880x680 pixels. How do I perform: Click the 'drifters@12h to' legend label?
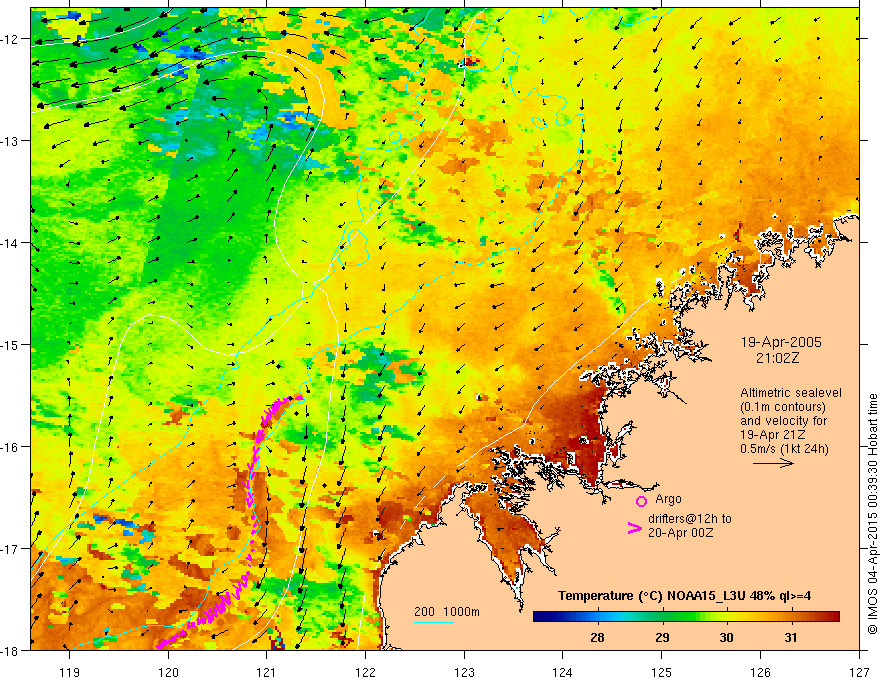pos(690,519)
